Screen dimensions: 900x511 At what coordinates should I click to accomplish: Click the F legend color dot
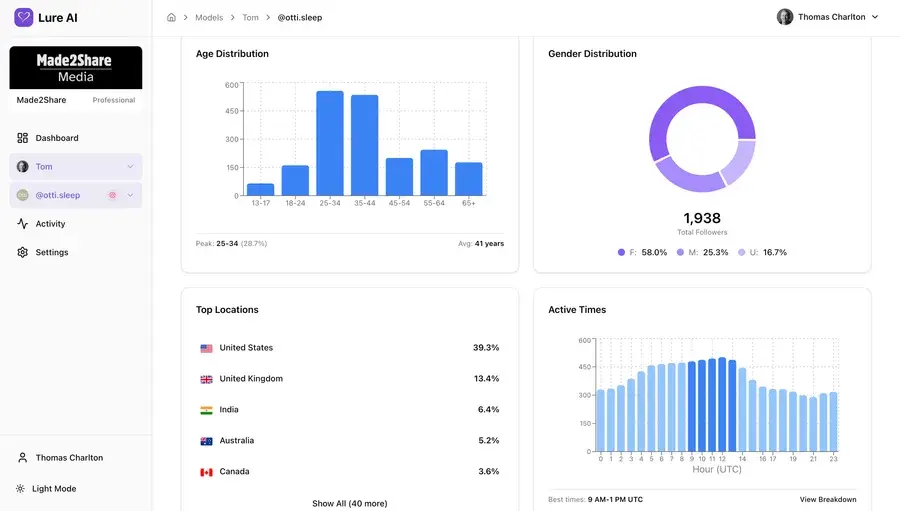pyautogui.click(x=621, y=252)
